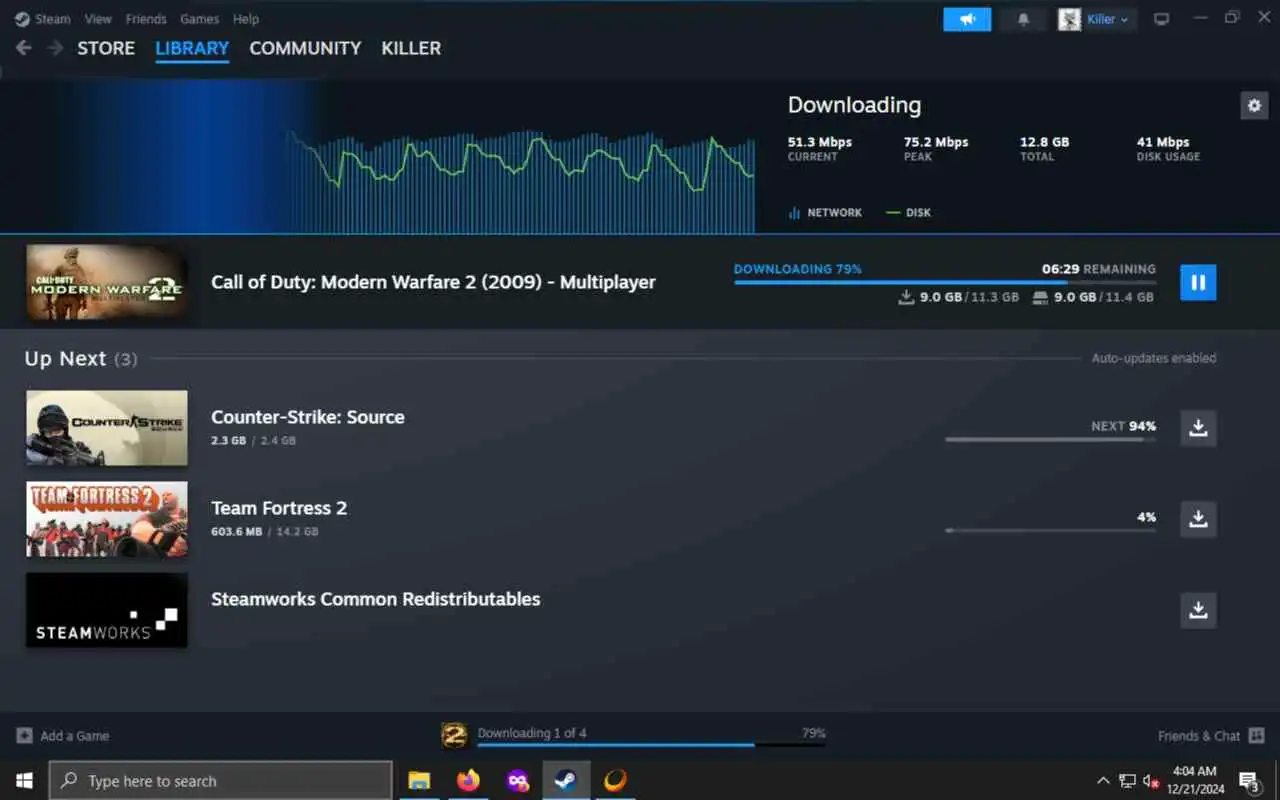Viewport: 1280px width, 800px height.
Task: Switch to the COMMUNITY tab
Action: click(305, 48)
